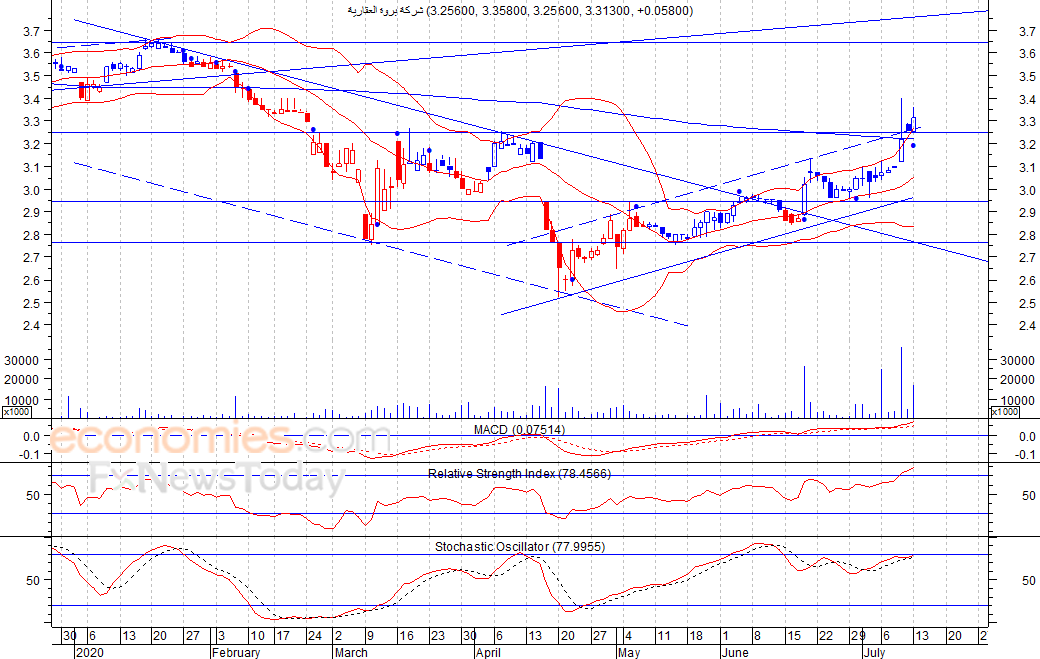This screenshot has width=1040, height=659.
Task: Select the February month label on time axis
Action: pos(236,652)
